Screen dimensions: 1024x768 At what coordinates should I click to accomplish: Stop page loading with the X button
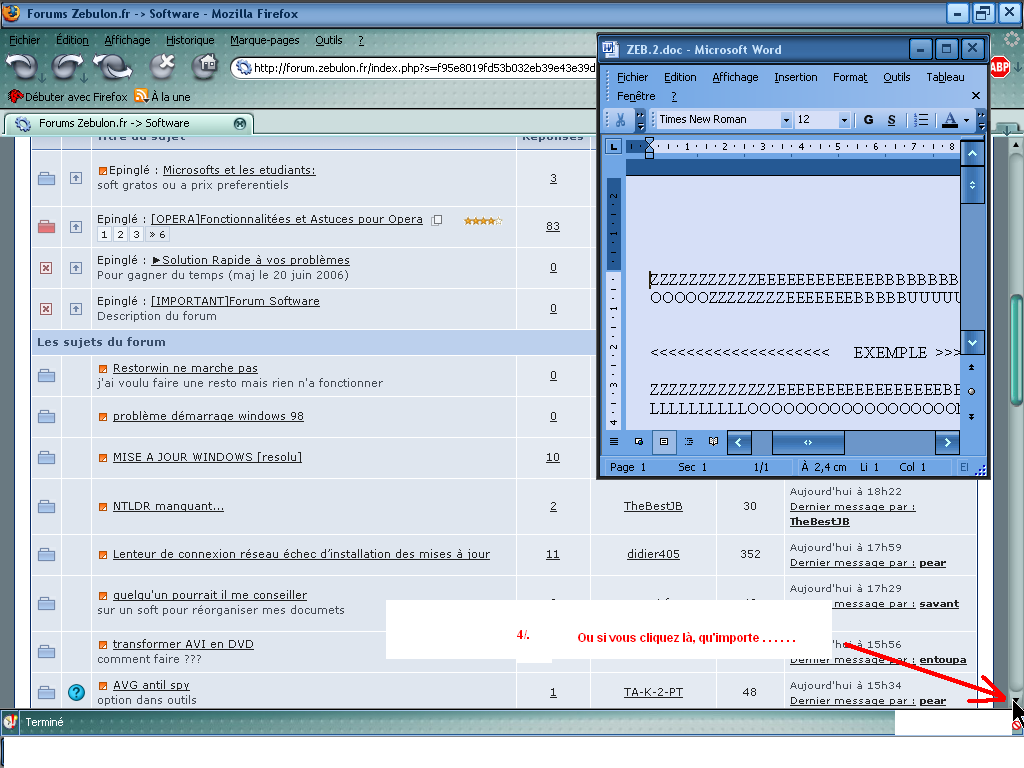coord(163,67)
